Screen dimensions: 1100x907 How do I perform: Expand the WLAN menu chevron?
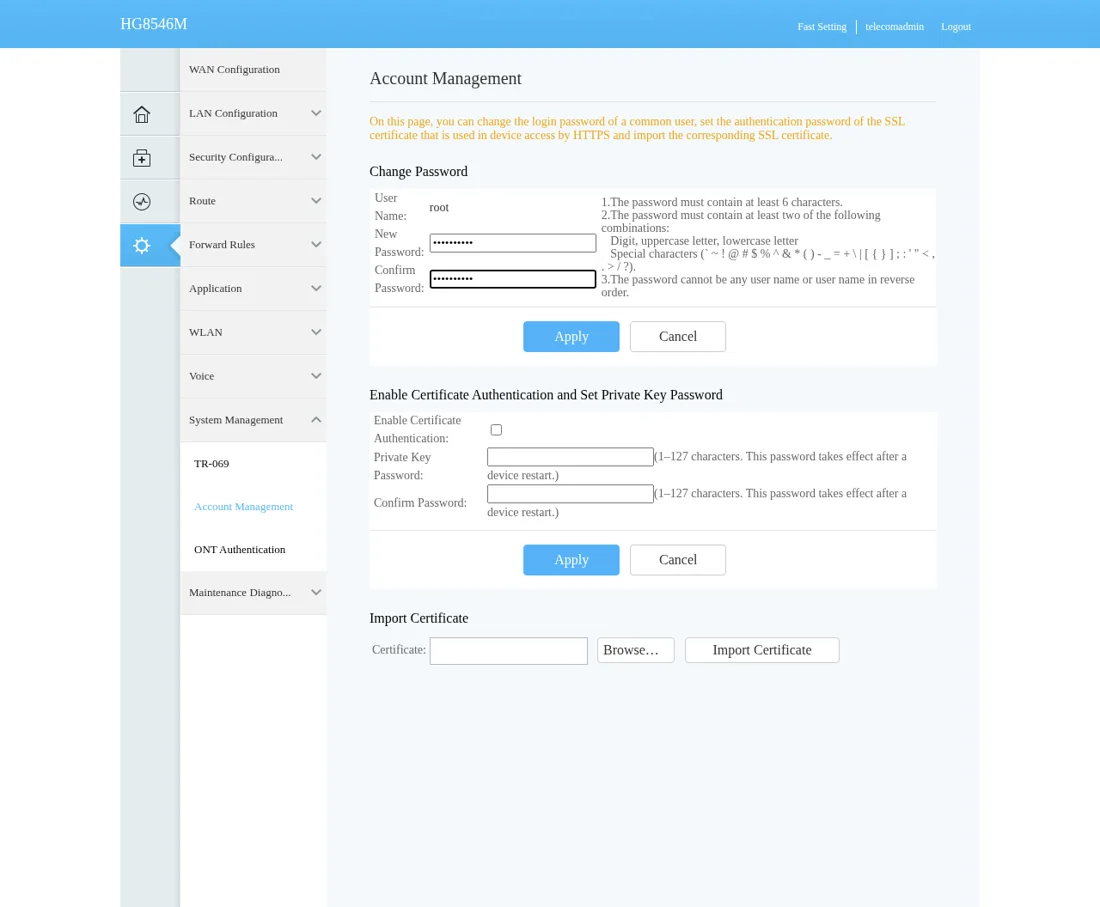coord(316,332)
